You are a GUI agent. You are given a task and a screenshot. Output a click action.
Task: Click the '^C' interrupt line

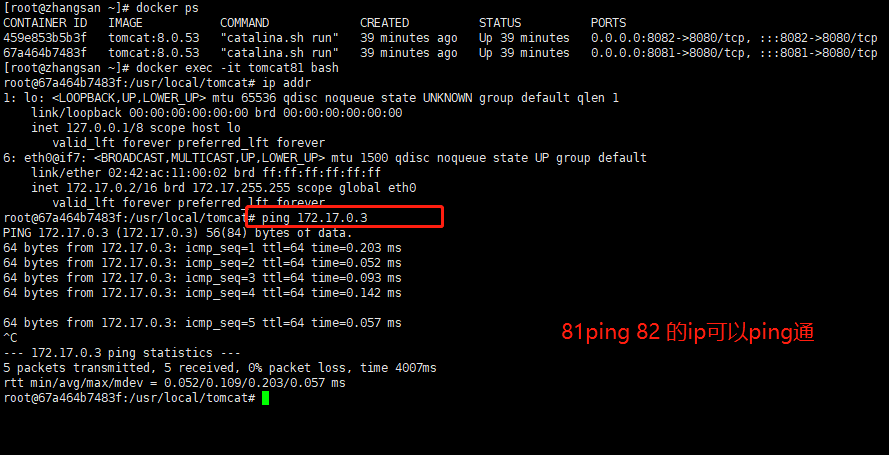[x=10, y=338]
